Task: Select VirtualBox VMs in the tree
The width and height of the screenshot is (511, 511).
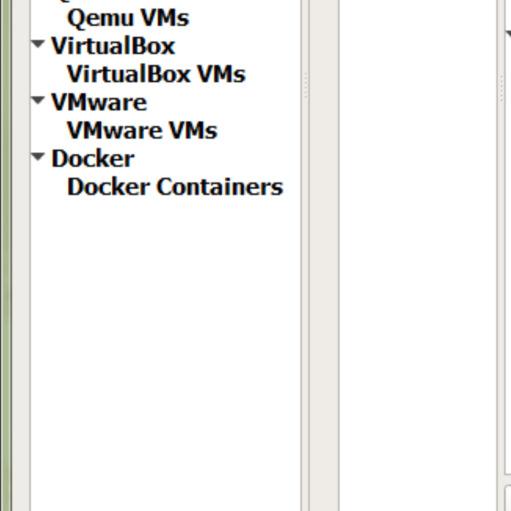Action: click(156, 74)
